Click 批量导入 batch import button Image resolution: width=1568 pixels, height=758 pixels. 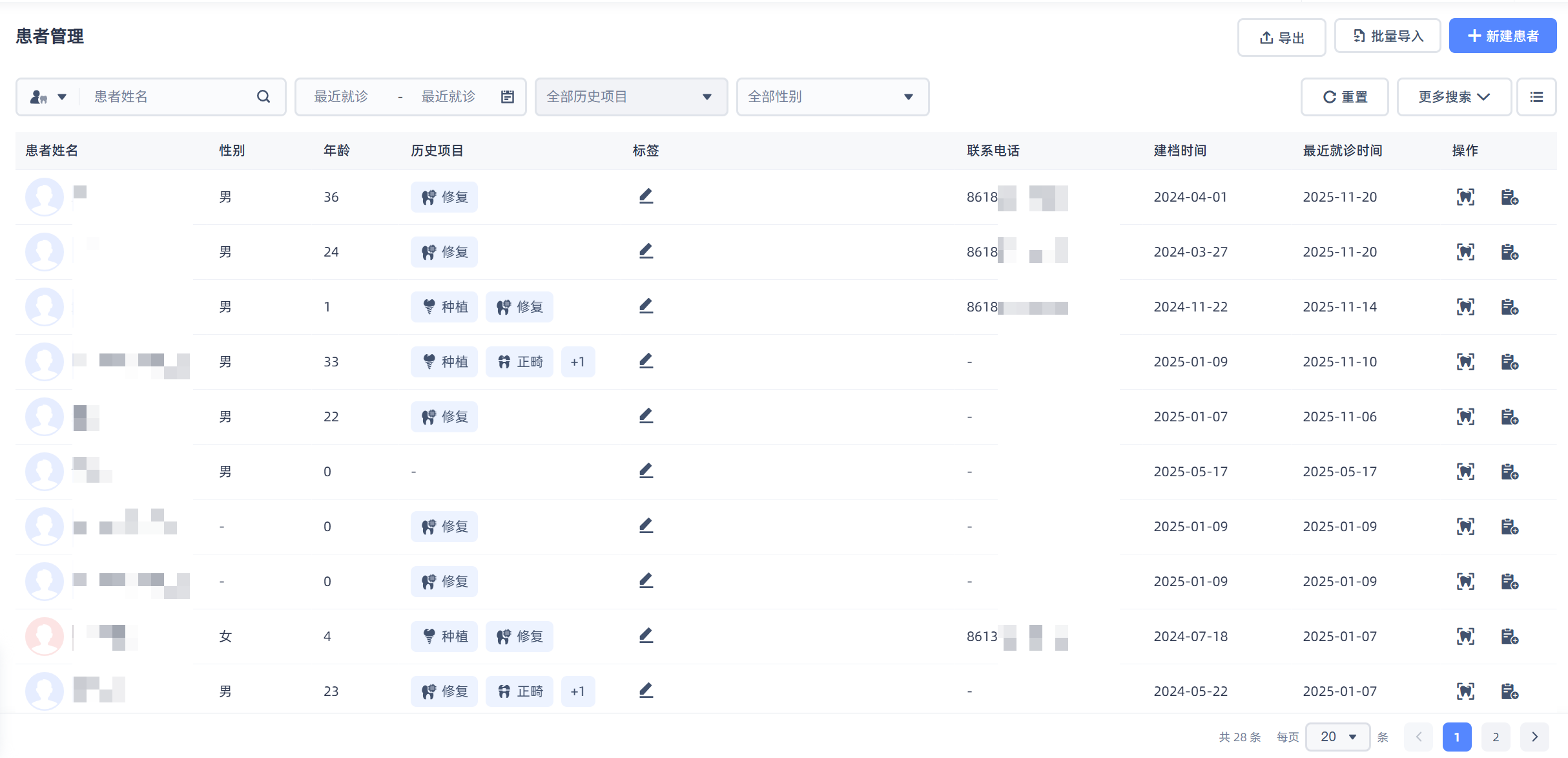(x=1387, y=36)
